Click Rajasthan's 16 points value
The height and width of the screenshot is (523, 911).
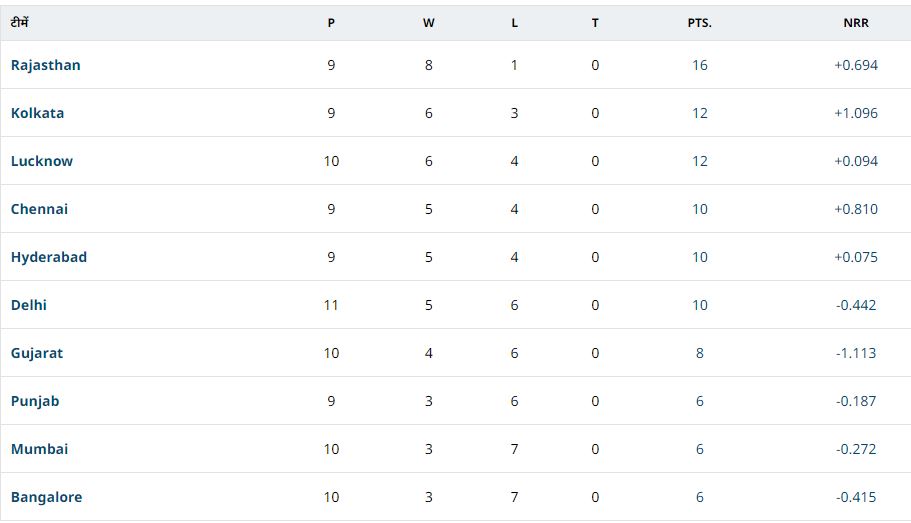point(700,65)
